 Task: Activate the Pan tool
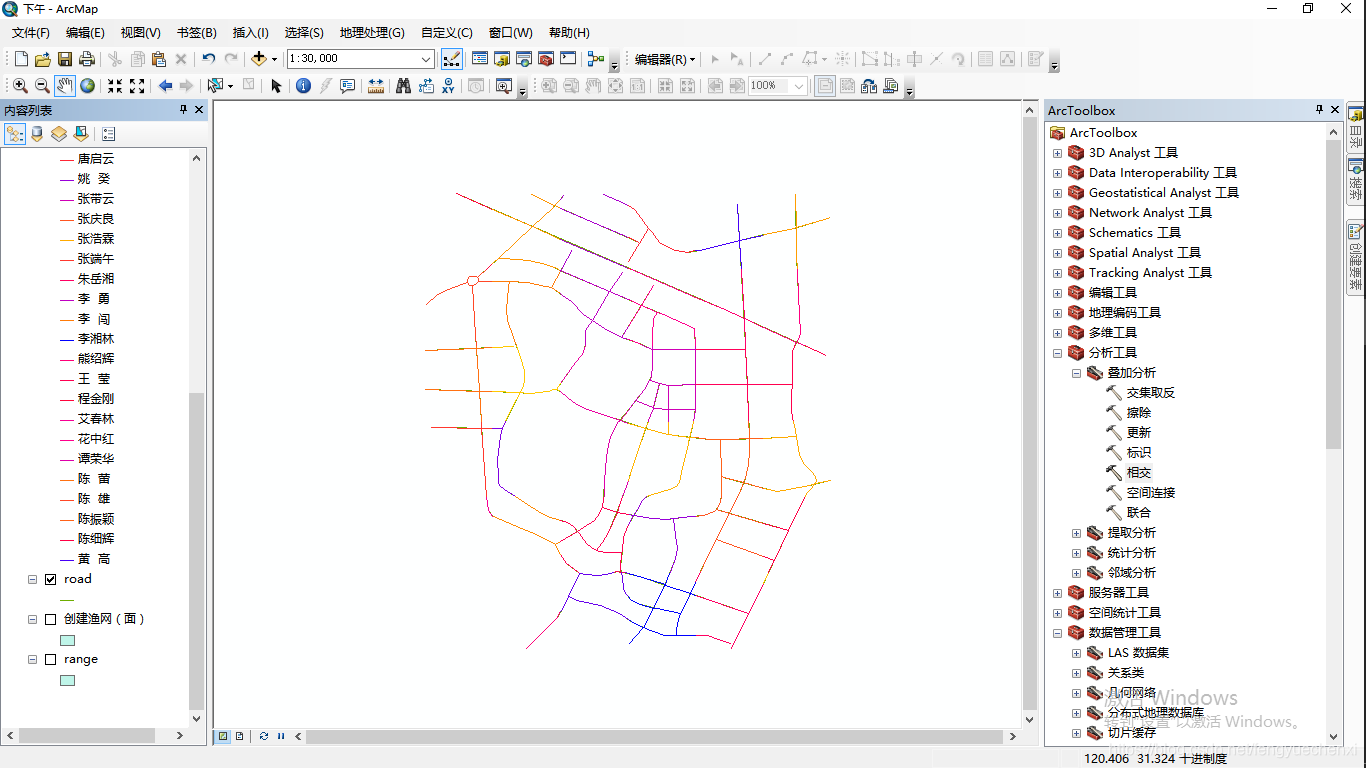pyautogui.click(x=64, y=86)
